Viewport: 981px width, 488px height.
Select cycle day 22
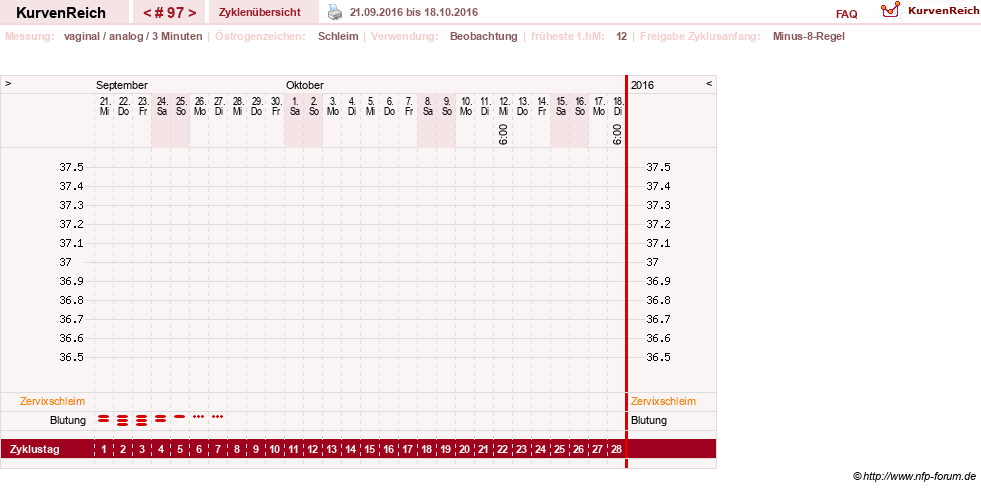pos(503,449)
